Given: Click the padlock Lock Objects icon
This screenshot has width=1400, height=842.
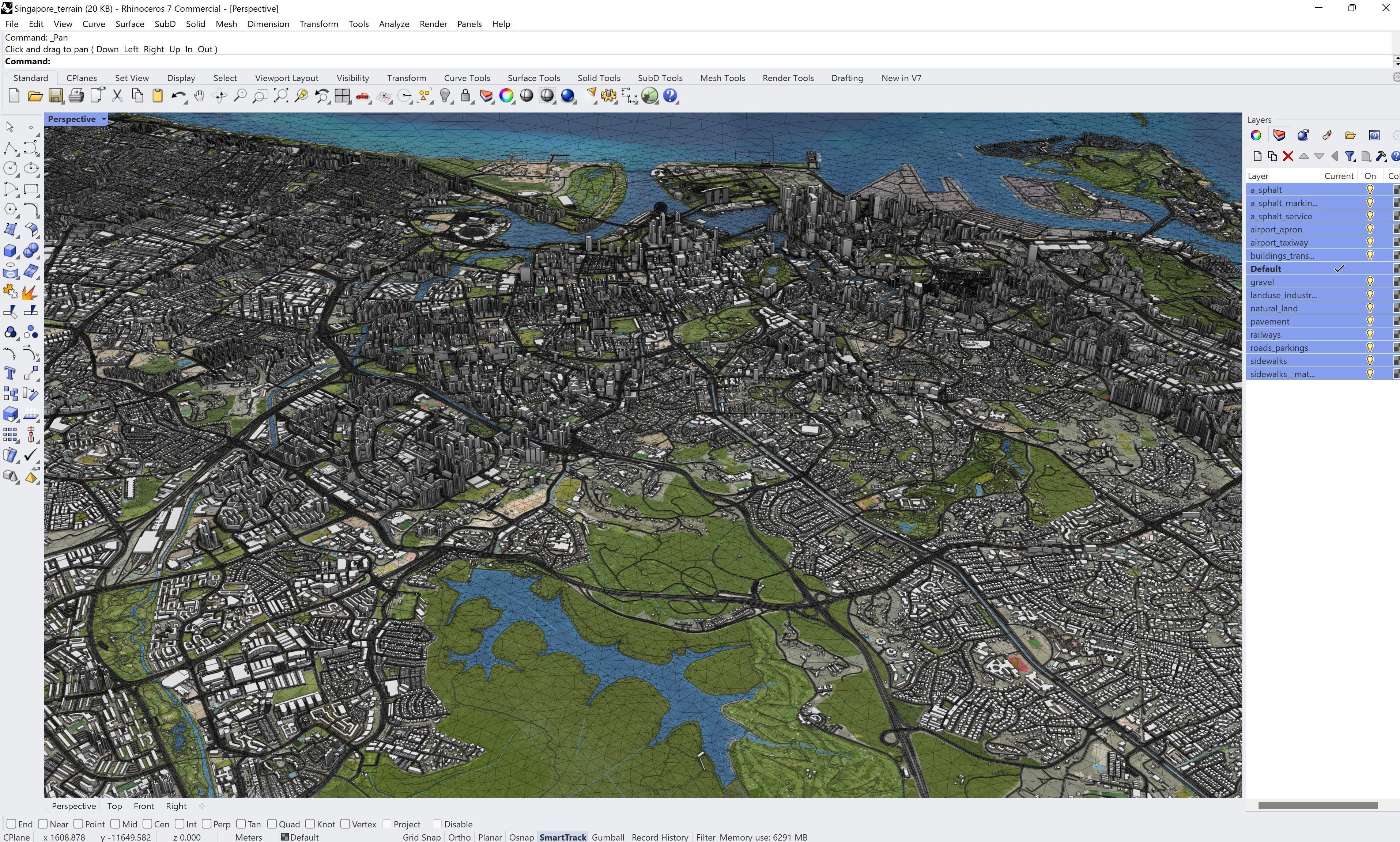Looking at the screenshot, I should coord(465,96).
